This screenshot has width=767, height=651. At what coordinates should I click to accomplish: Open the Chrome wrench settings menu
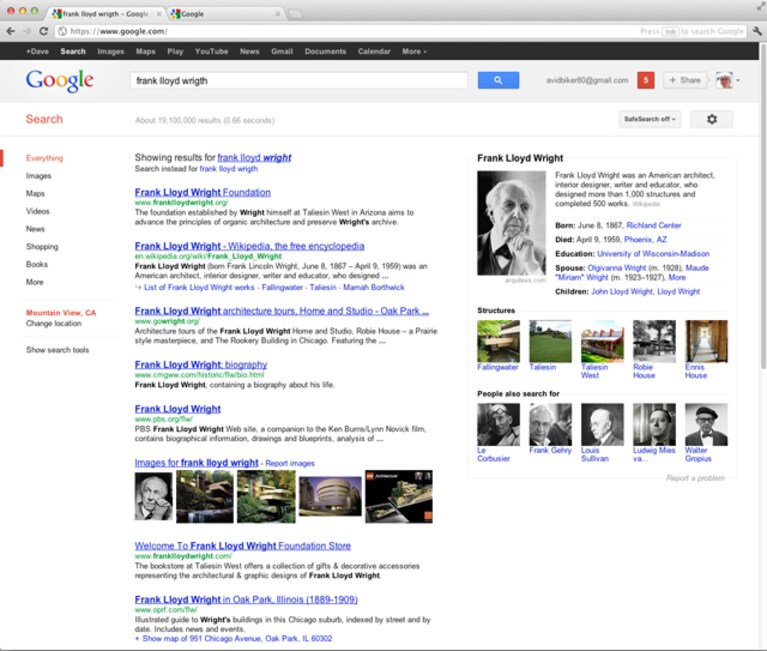coord(757,31)
